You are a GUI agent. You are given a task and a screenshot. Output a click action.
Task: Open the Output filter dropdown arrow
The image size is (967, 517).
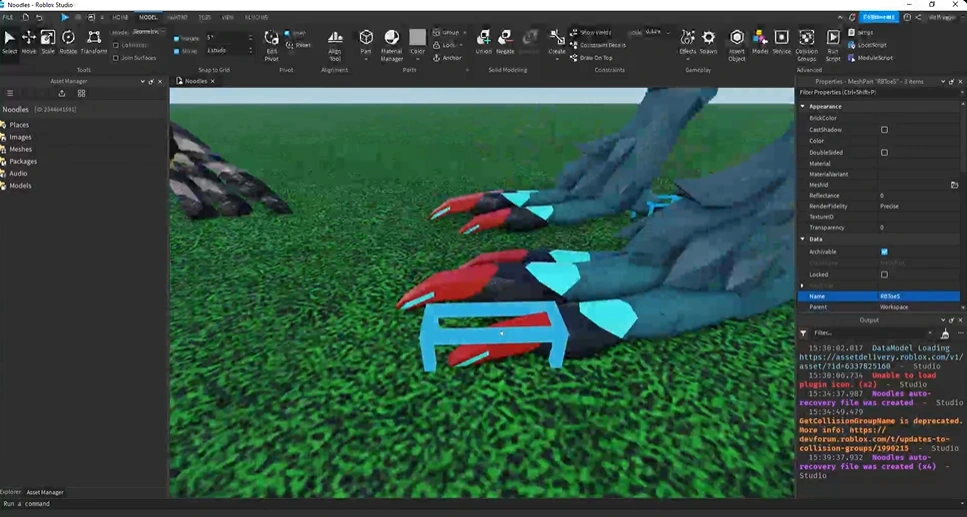930,333
